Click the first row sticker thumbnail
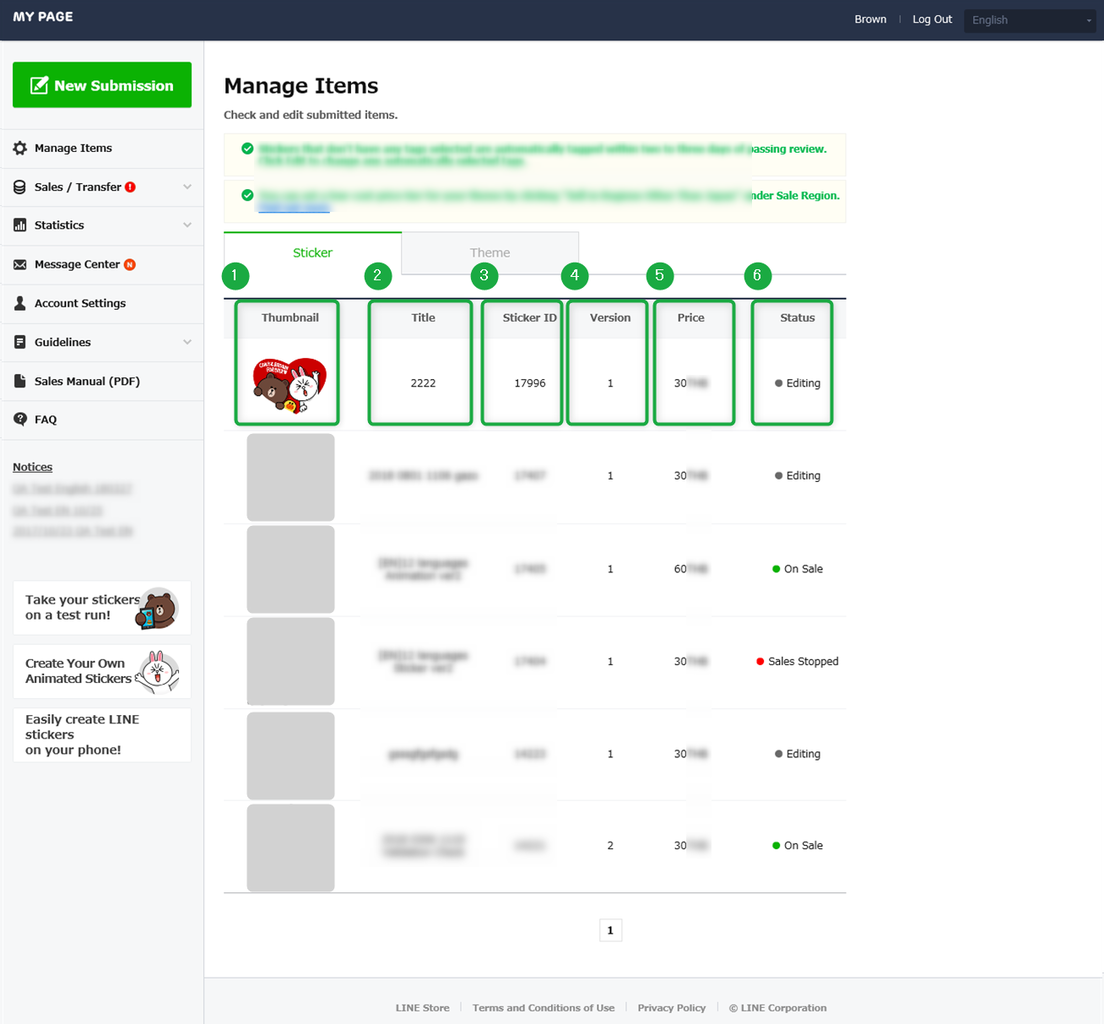This screenshot has height=1024, width=1104. pyautogui.click(x=287, y=383)
